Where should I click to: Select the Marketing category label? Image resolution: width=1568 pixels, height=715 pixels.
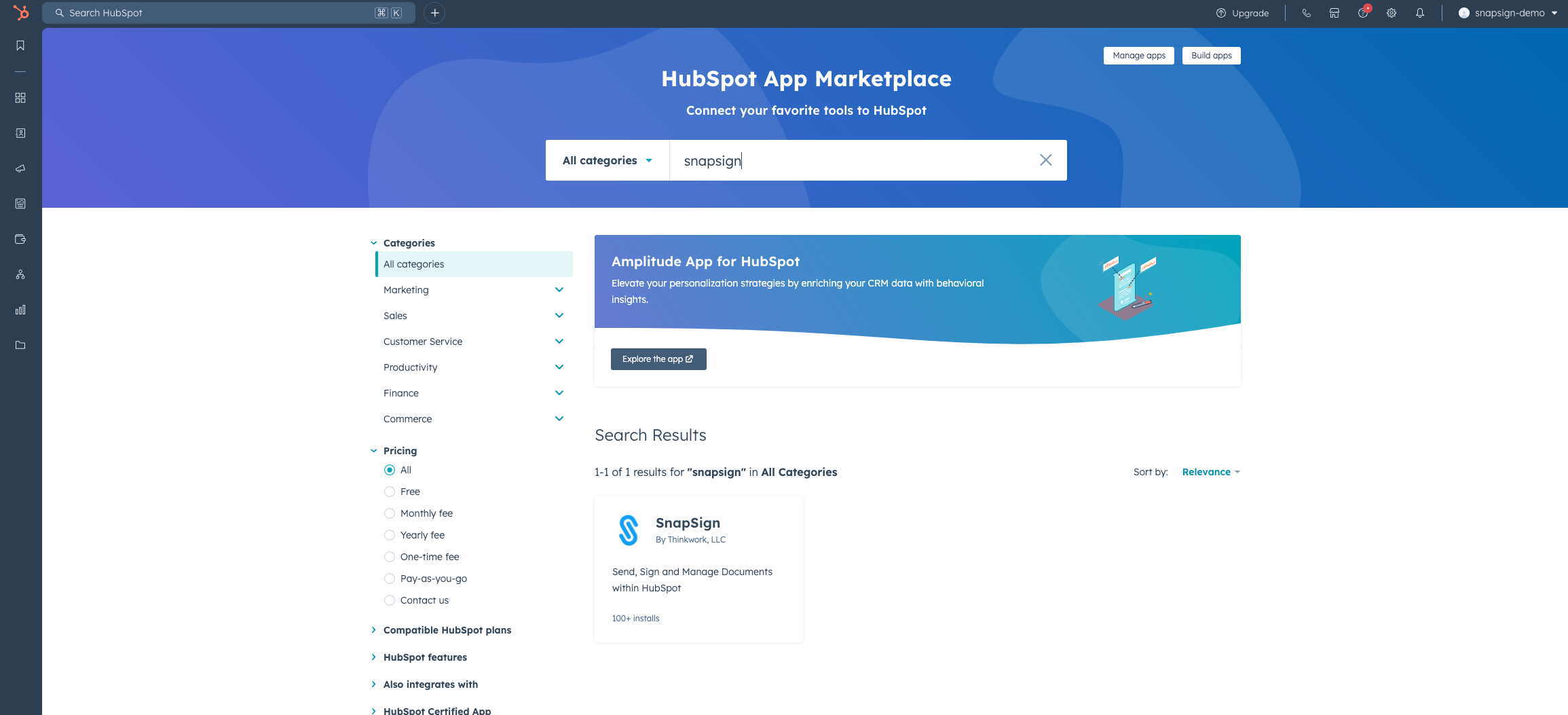(x=406, y=290)
